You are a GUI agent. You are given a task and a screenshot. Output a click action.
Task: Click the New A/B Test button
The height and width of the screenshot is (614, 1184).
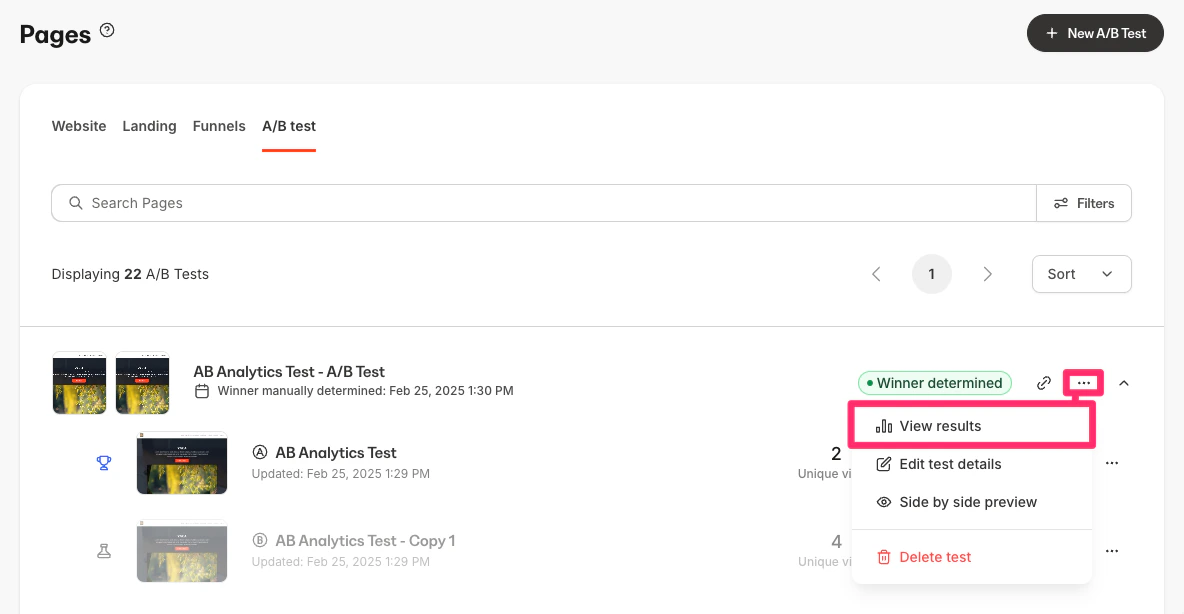[x=1095, y=33]
